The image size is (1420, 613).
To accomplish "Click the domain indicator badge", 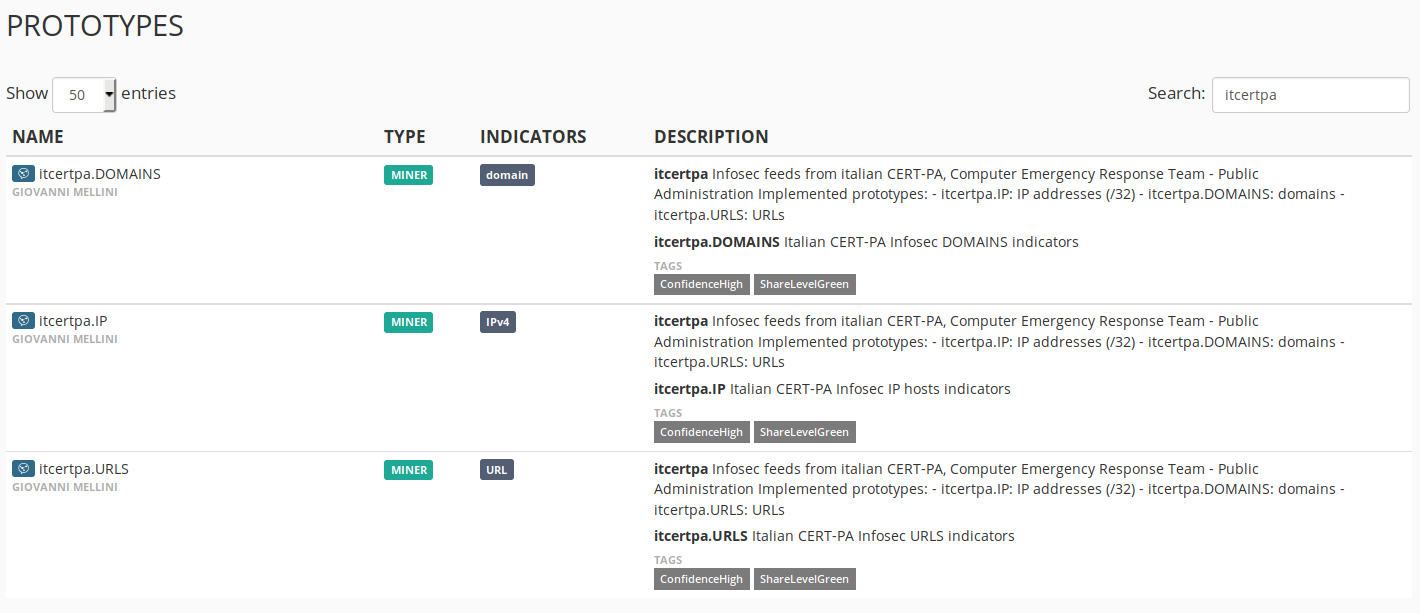I will pos(507,175).
